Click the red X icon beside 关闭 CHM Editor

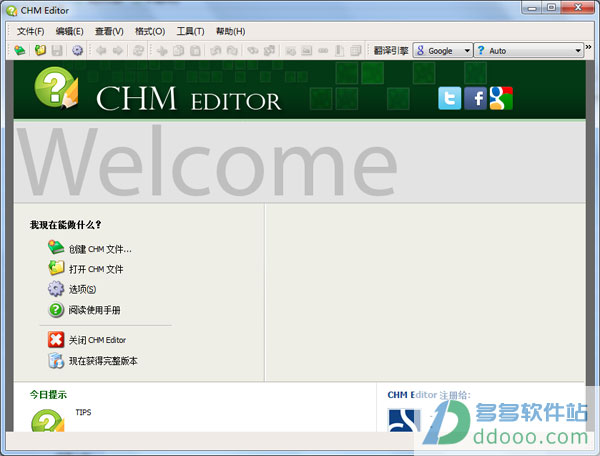coord(56,340)
